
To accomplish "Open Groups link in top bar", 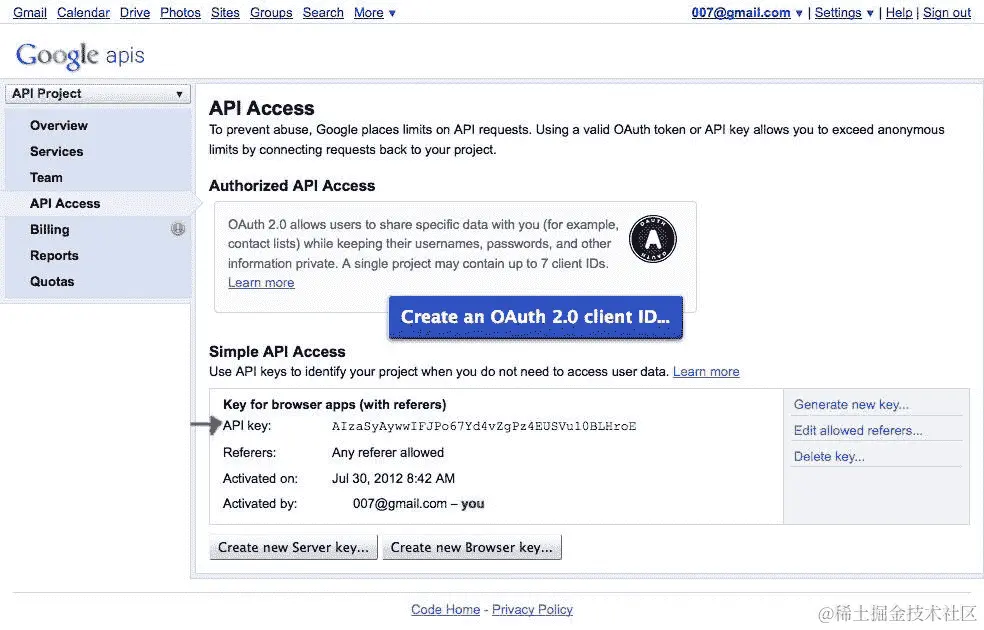I will point(271,13).
